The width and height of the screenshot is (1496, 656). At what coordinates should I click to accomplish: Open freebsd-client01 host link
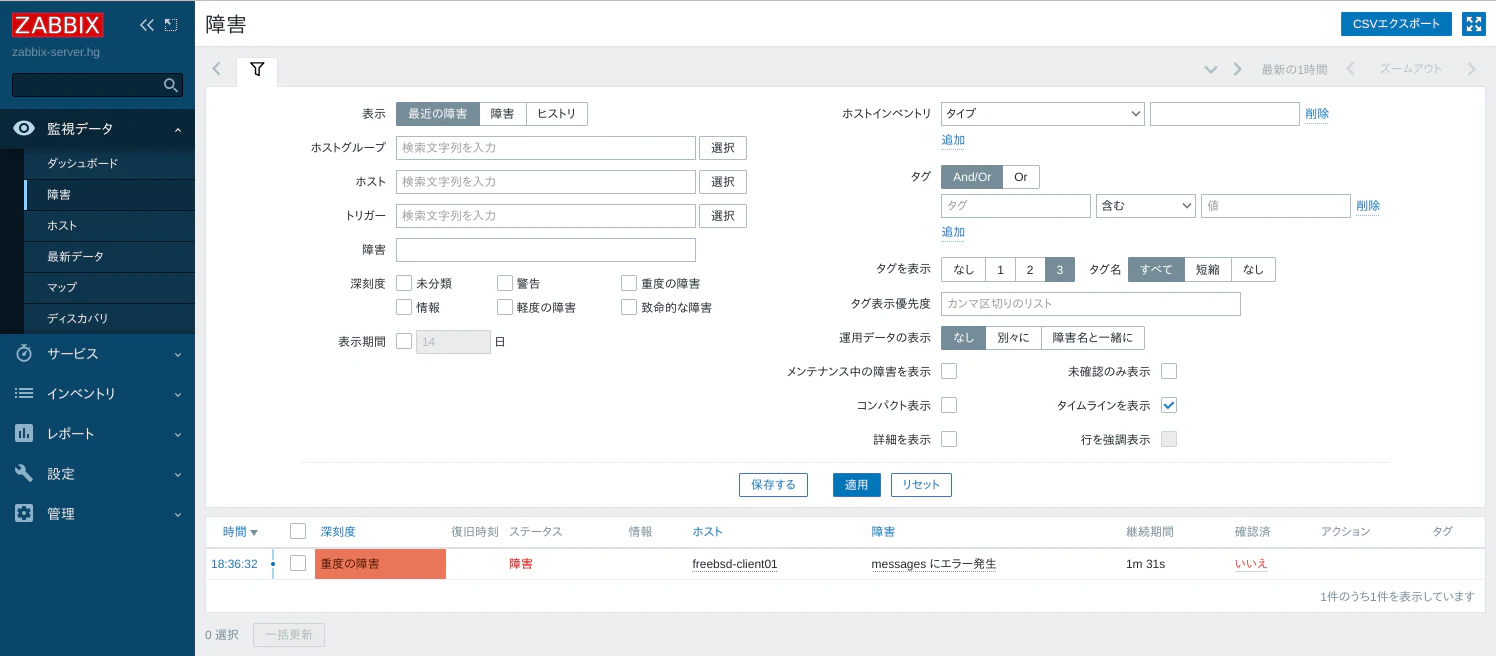(x=735, y=564)
